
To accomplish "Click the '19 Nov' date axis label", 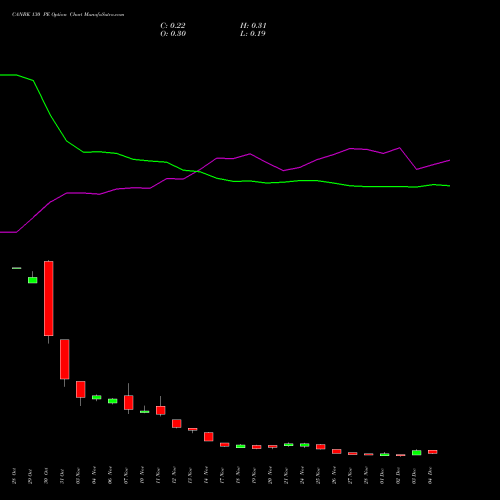I will click(254, 476).
